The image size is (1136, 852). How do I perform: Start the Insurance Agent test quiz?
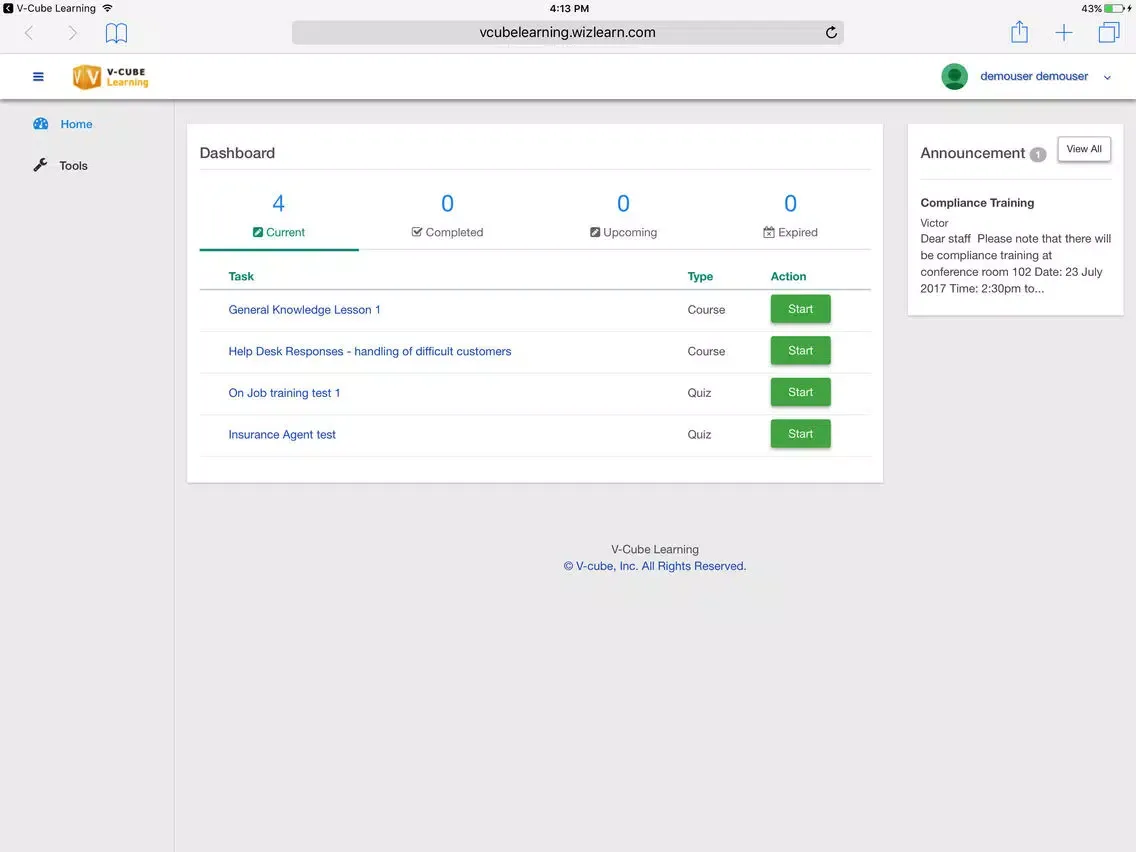coord(800,434)
